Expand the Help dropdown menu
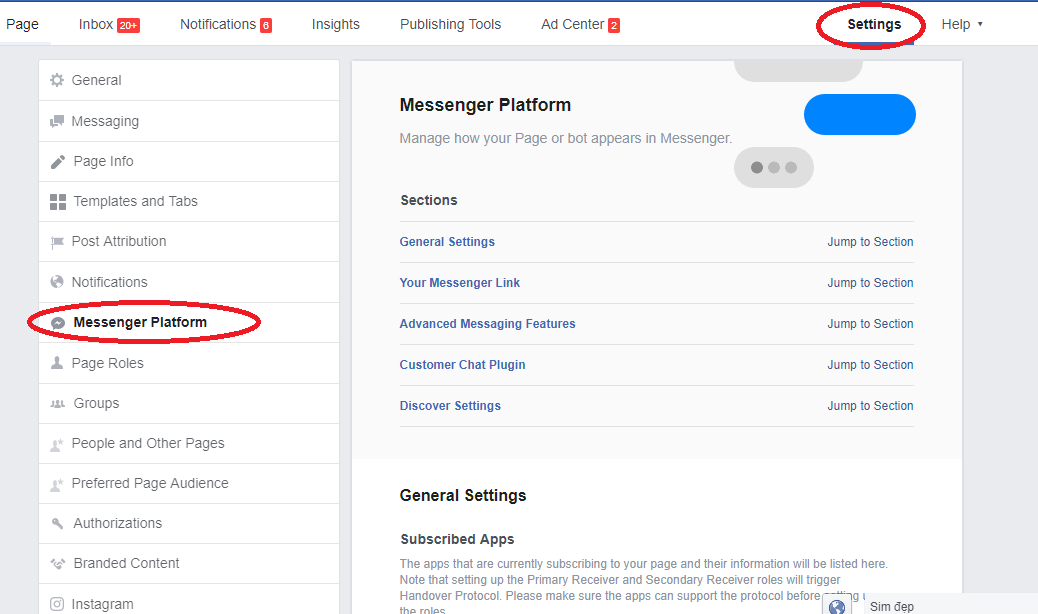This screenshot has height=614, width=1038. click(x=961, y=24)
